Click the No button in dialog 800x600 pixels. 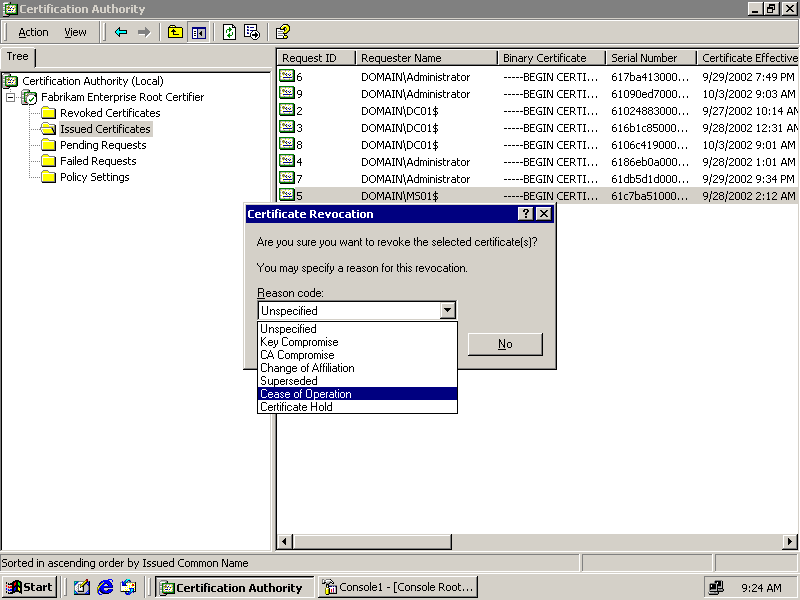pos(505,344)
